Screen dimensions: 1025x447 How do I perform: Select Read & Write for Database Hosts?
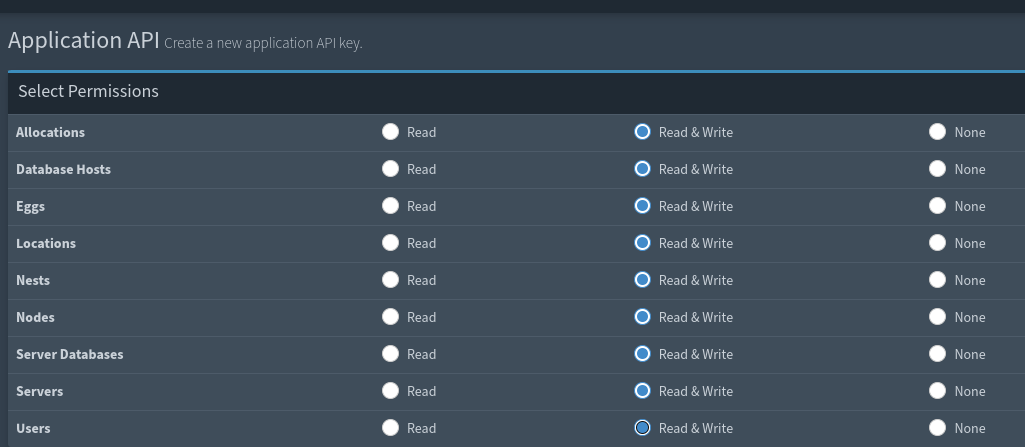(642, 169)
